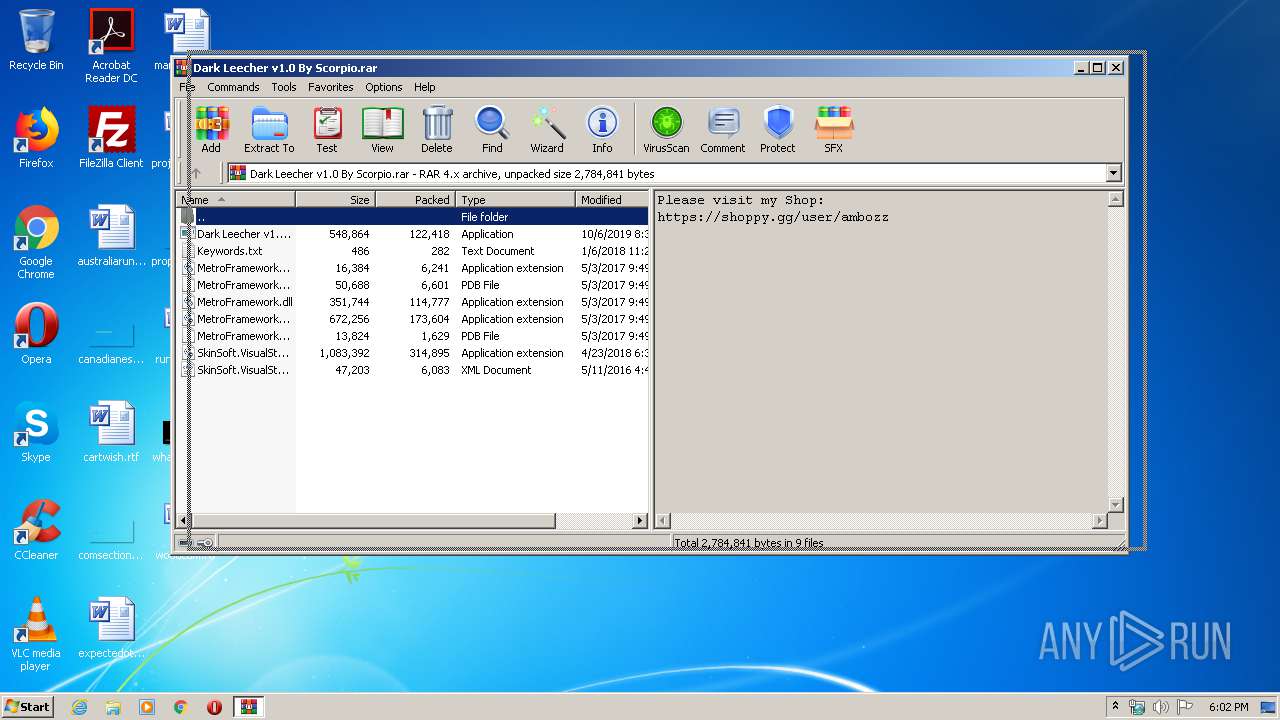Open Acrobat Reader DC desktop shortcut
1280x720 pixels.
(x=111, y=46)
